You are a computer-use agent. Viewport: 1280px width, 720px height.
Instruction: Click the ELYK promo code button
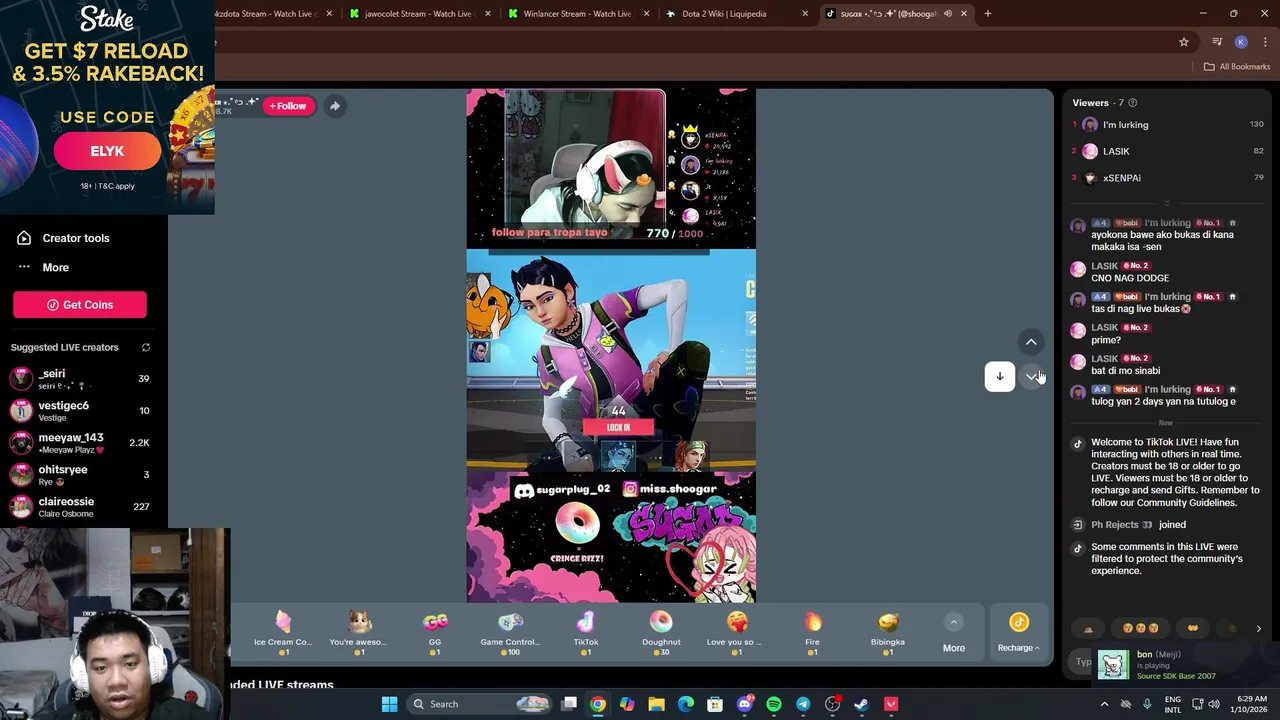pos(107,151)
